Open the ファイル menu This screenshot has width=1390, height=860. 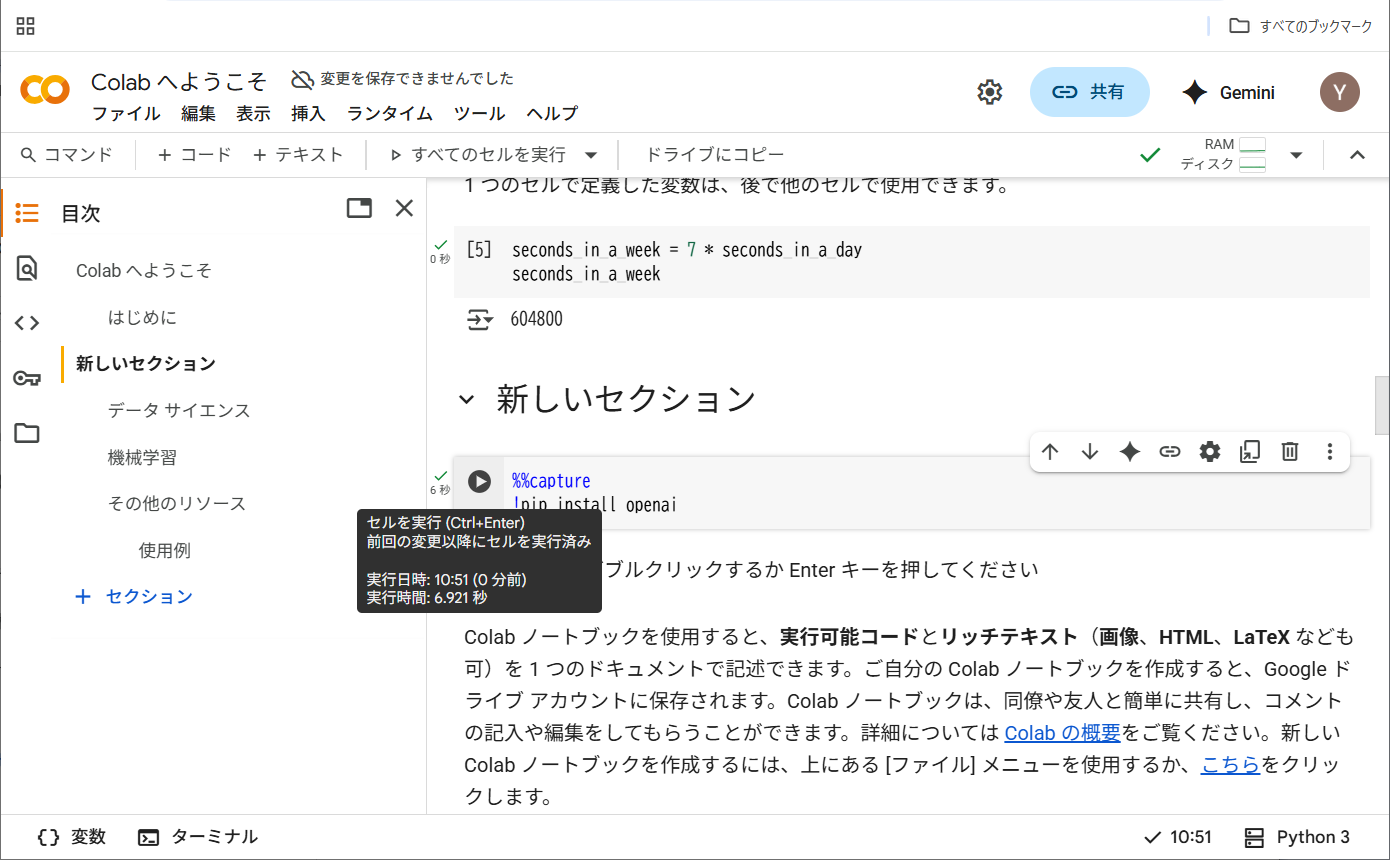coord(126,113)
